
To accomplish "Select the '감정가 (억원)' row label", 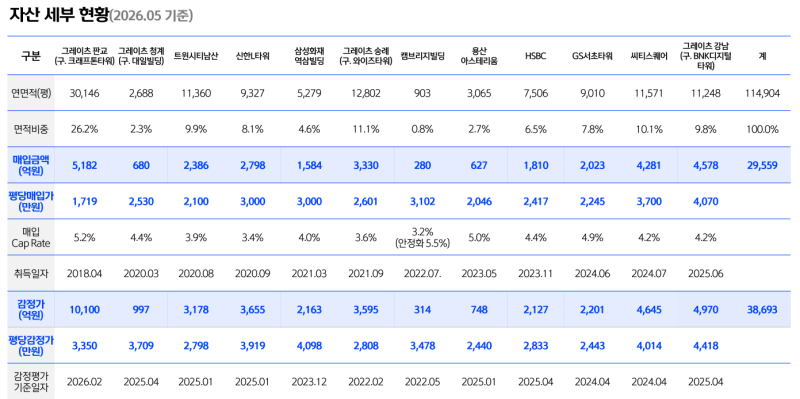I will click(31, 309).
